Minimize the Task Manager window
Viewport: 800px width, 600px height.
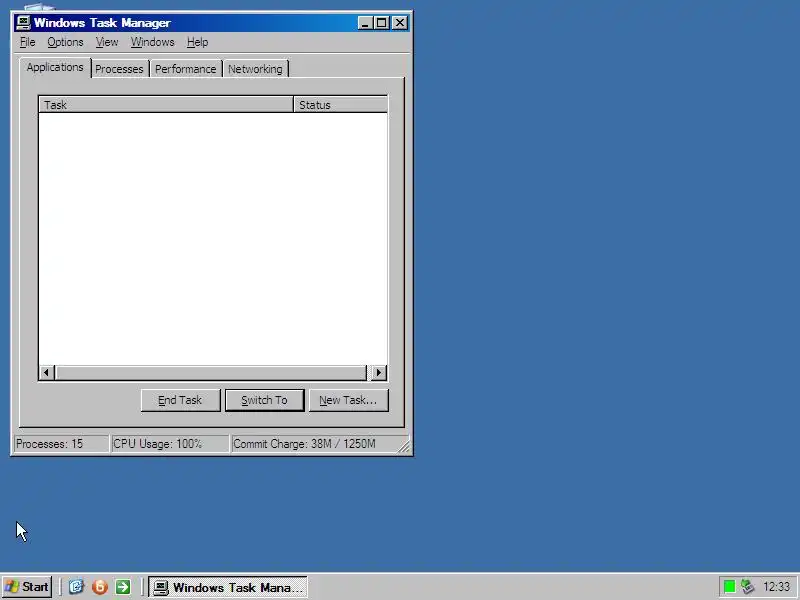coord(364,23)
